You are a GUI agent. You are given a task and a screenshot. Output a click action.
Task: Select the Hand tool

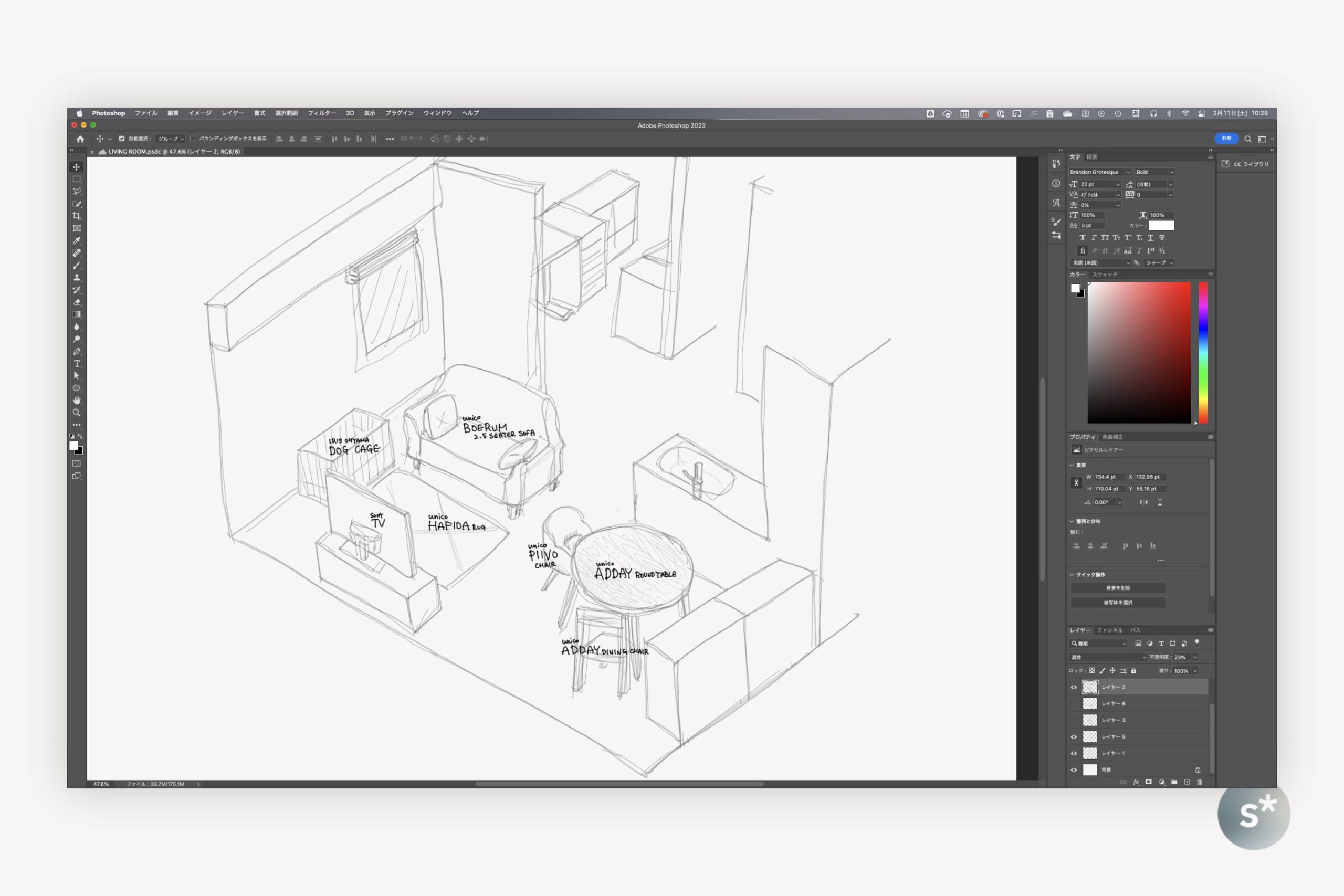pos(77,400)
